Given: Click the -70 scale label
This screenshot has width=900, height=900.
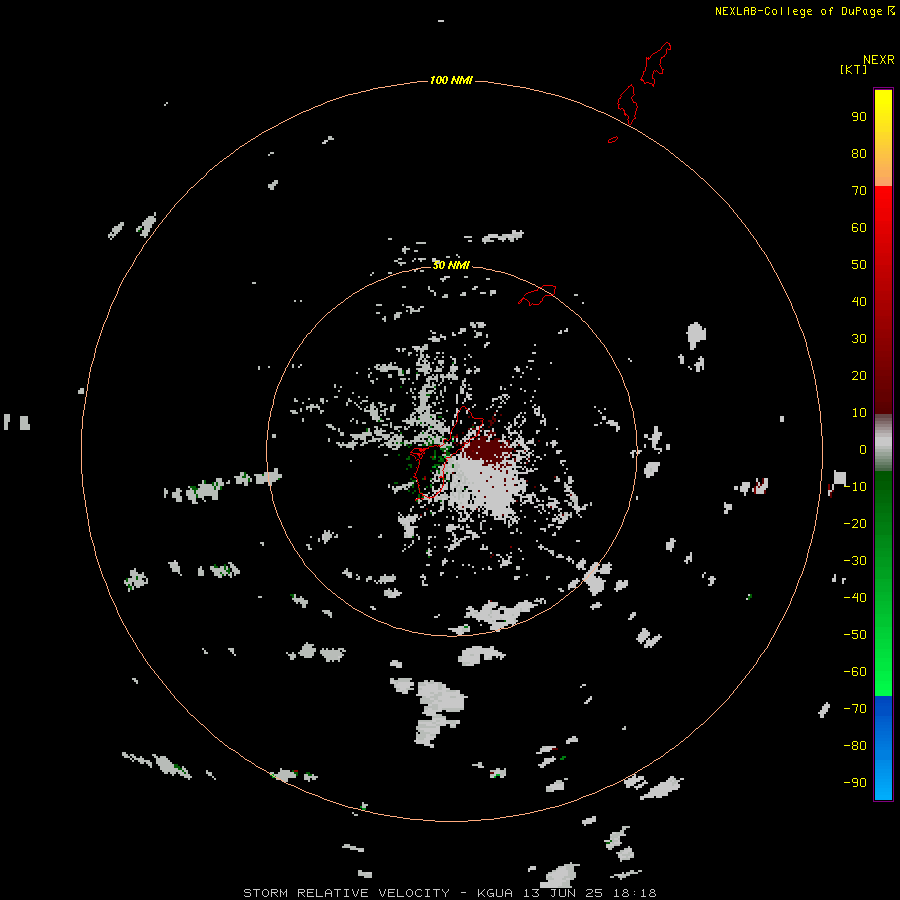Looking at the screenshot, I should pyautogui.click(x=855, y=709).
